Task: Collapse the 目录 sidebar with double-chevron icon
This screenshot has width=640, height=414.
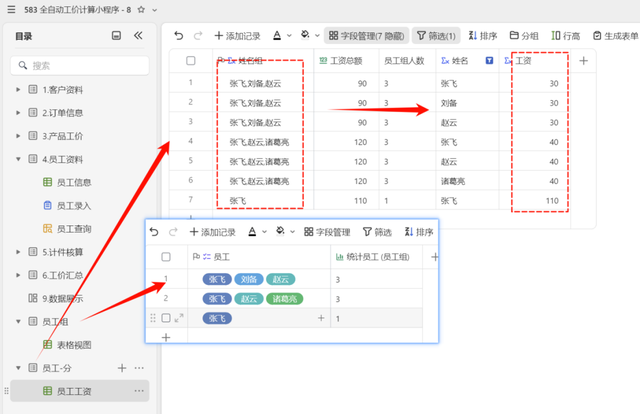Action: (x=138, y=36)
